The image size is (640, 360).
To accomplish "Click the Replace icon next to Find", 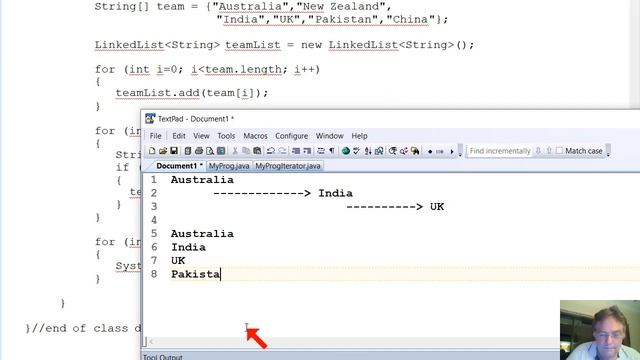I will click(x=404, y=151).
